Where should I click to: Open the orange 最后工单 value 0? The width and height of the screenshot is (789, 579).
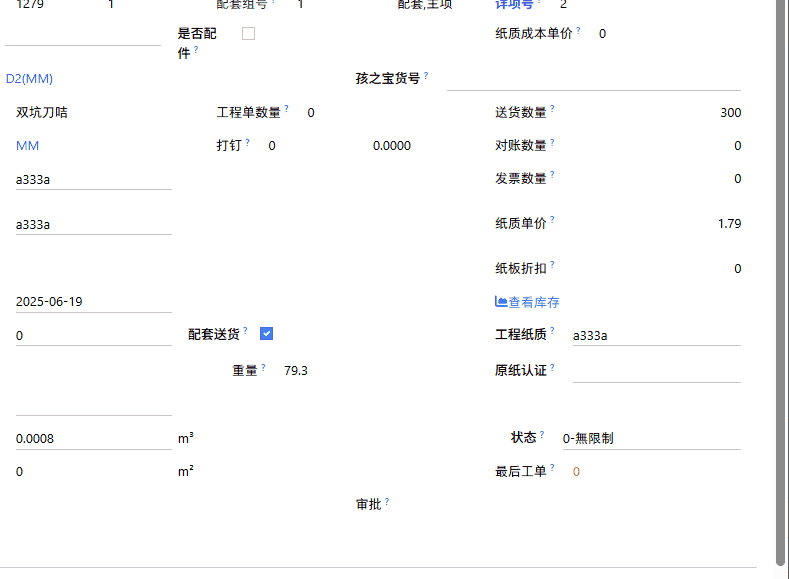[x=576, y=472]
